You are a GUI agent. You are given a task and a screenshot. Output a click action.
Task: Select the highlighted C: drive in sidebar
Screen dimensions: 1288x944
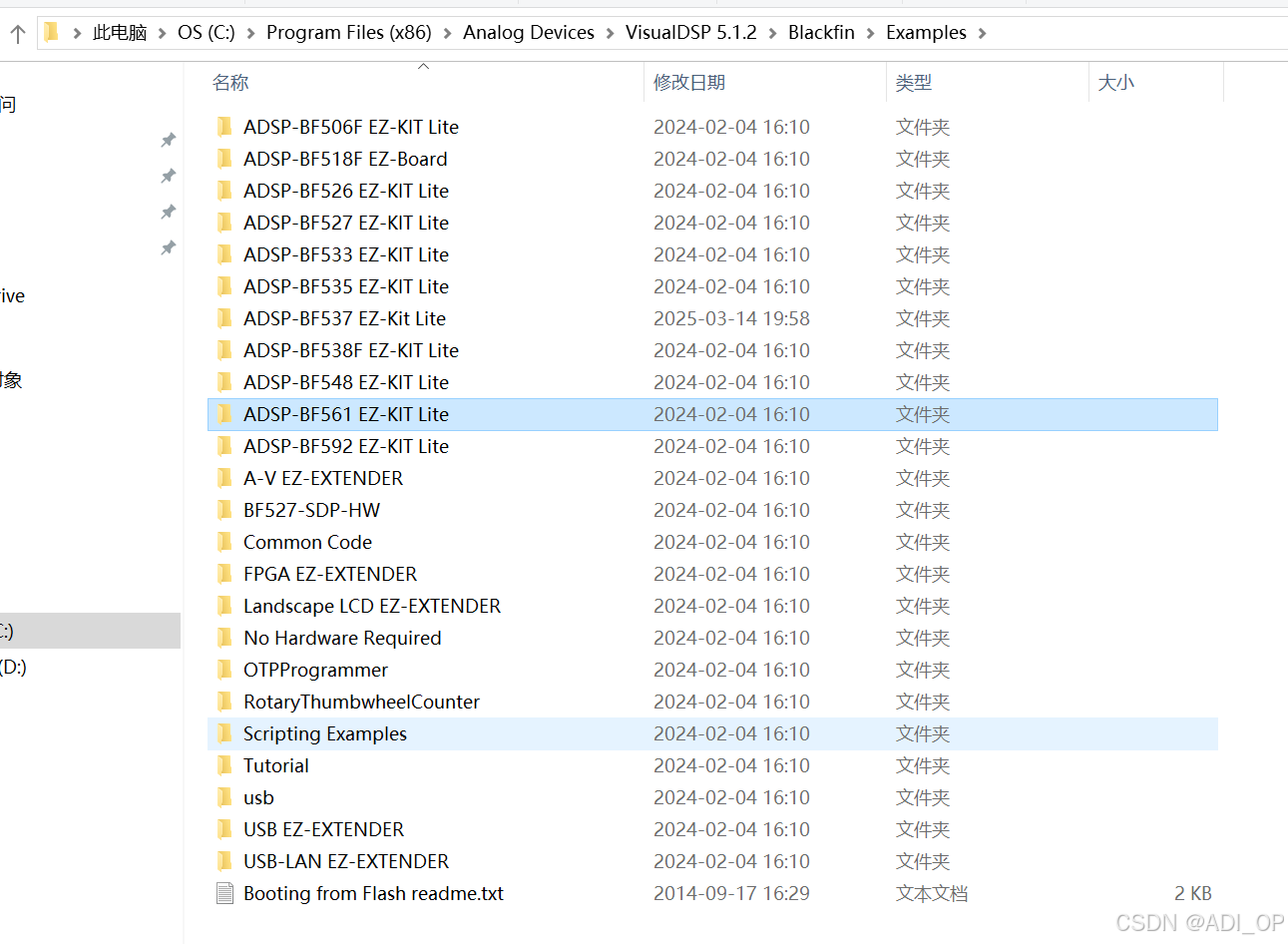(90, 631)
